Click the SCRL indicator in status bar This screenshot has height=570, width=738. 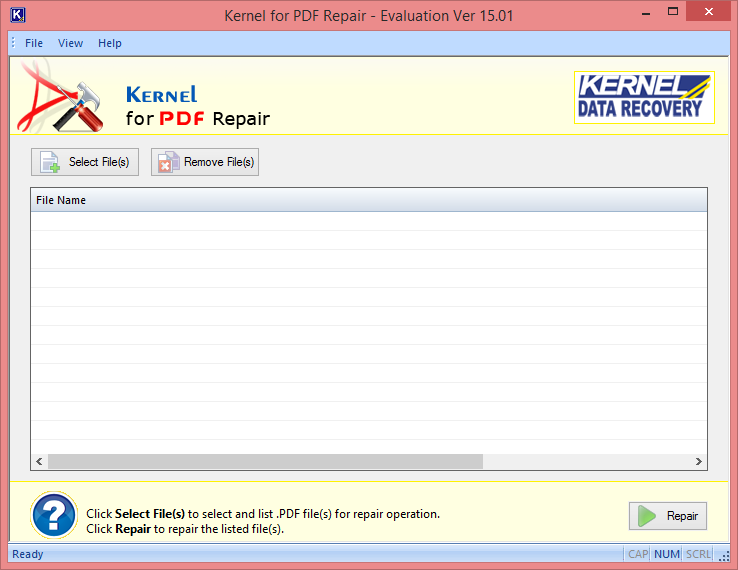698,554
